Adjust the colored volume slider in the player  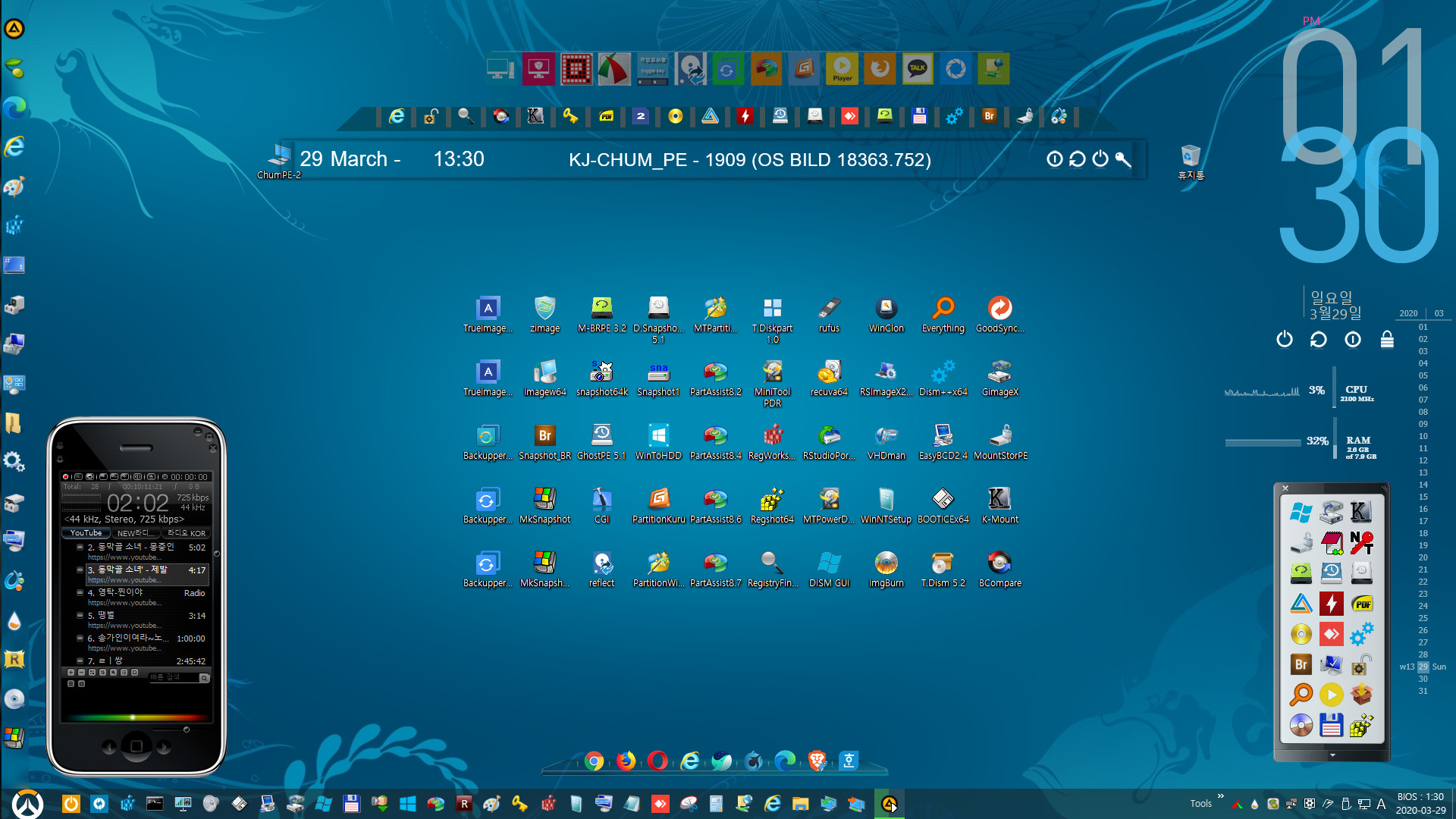[135, 717]
